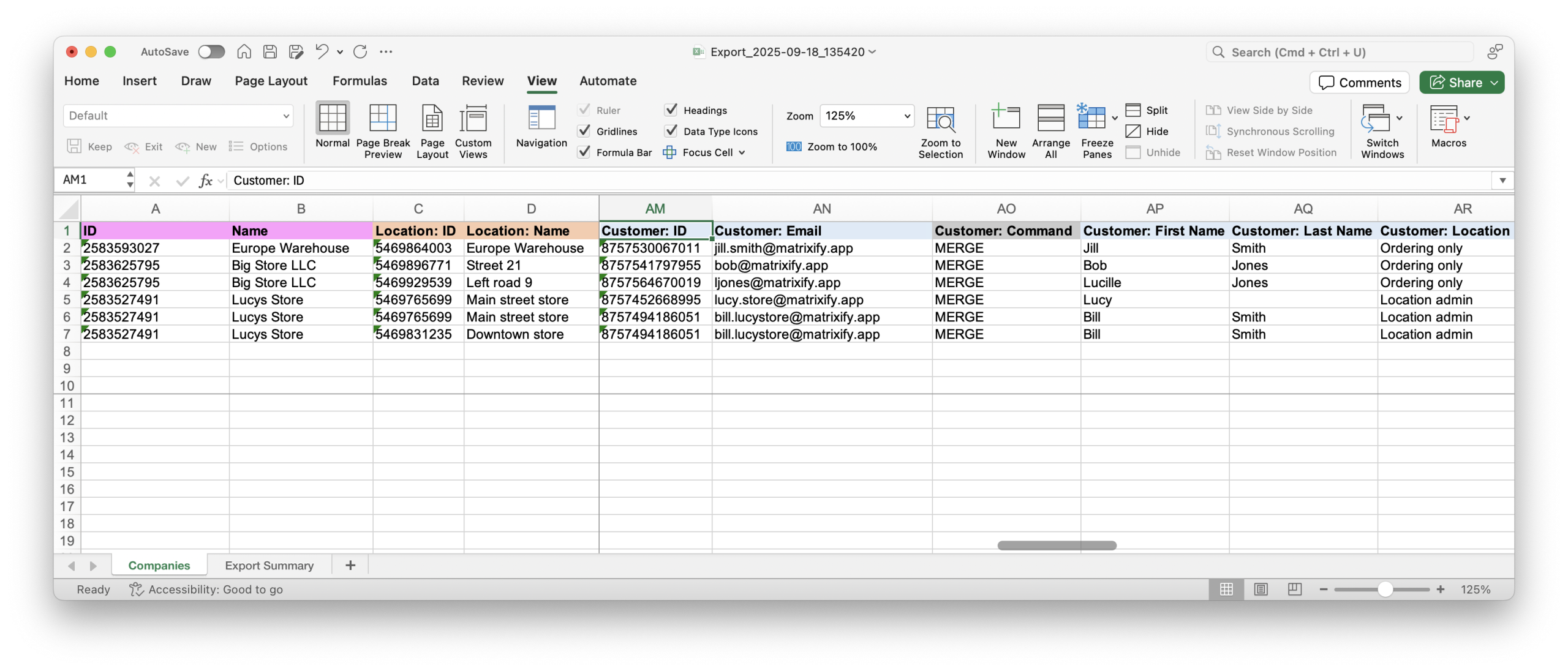
Task: Toggle the Formula Bar checkbox
Action: (x=584, y=152)
